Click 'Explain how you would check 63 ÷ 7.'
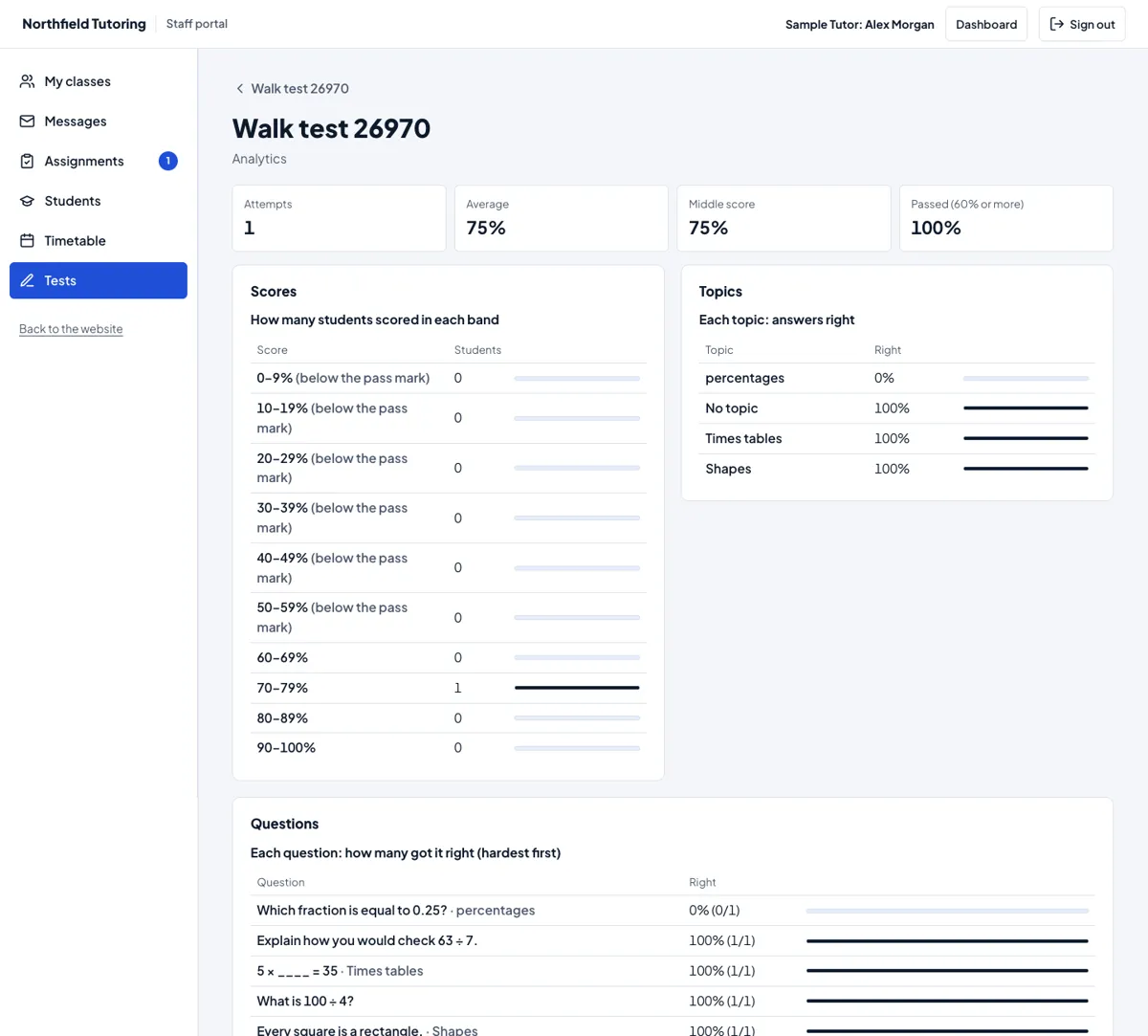 pyautogui.click(x=366, y=940)
